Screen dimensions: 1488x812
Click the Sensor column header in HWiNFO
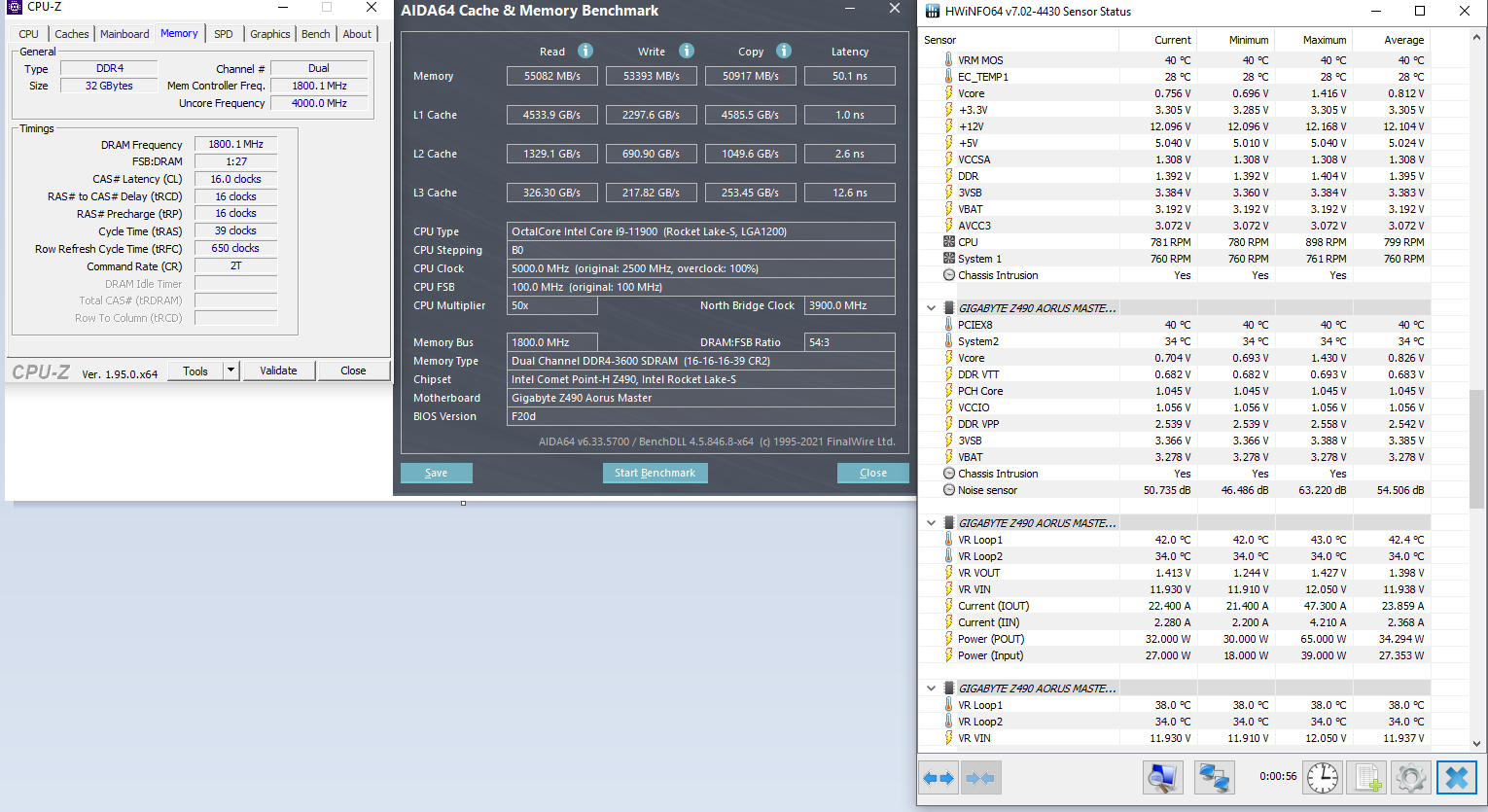[x=1019, y=40]
